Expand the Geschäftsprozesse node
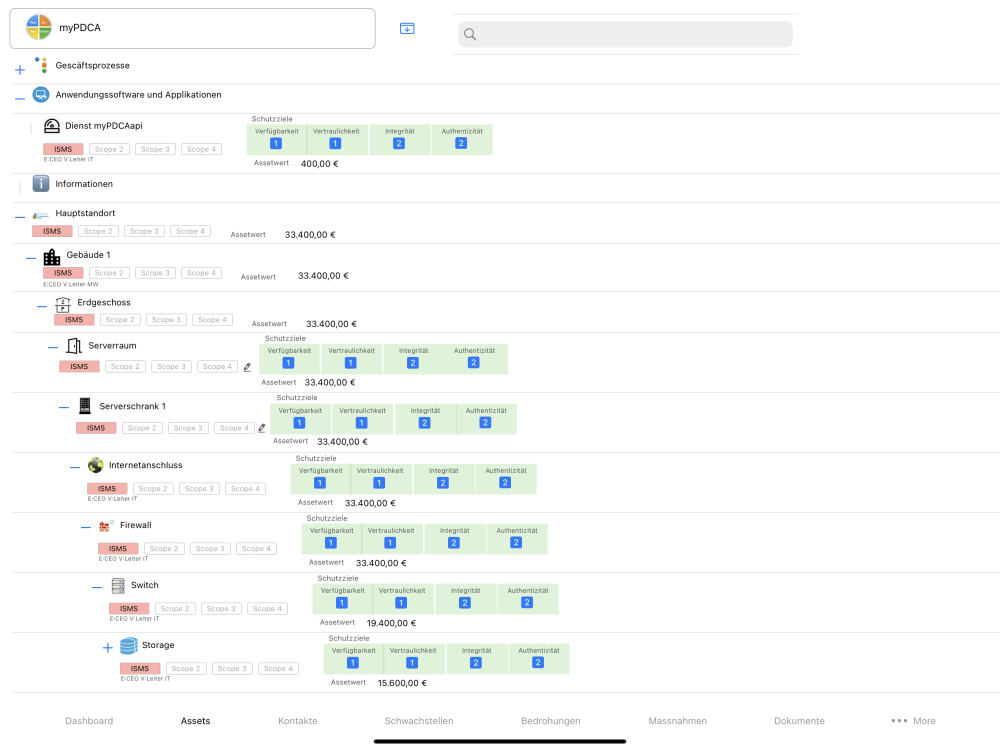The image size is (1000, 749). point(20,70)
